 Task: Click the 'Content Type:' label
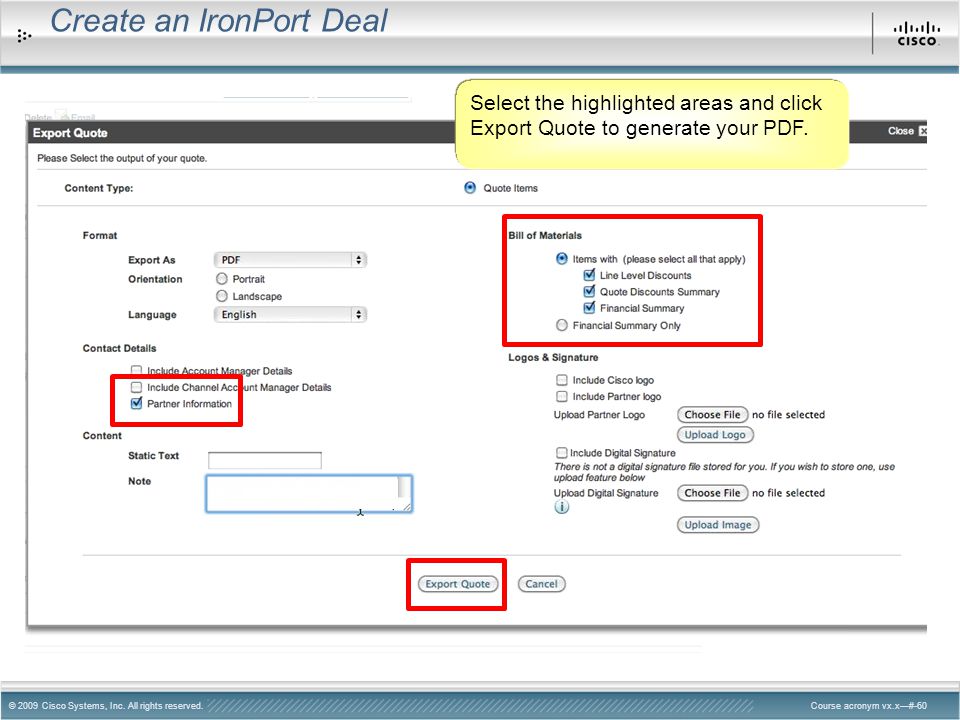[99, 188]
